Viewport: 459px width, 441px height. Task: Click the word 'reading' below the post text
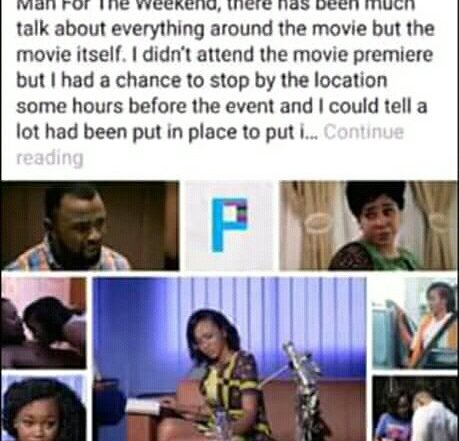point(50,158)
